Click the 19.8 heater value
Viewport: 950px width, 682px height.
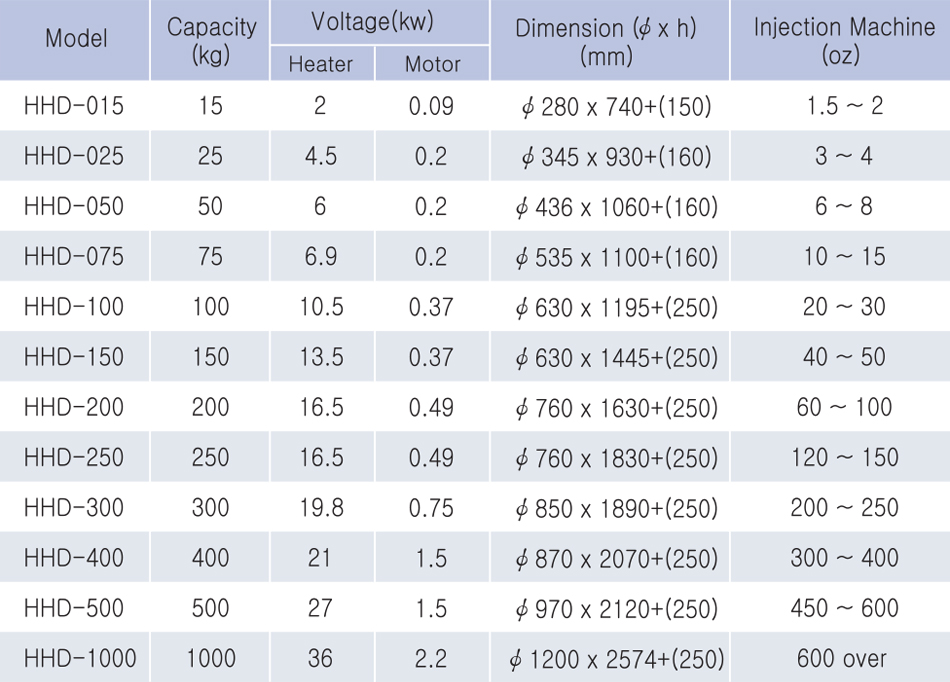coord(321,508)
